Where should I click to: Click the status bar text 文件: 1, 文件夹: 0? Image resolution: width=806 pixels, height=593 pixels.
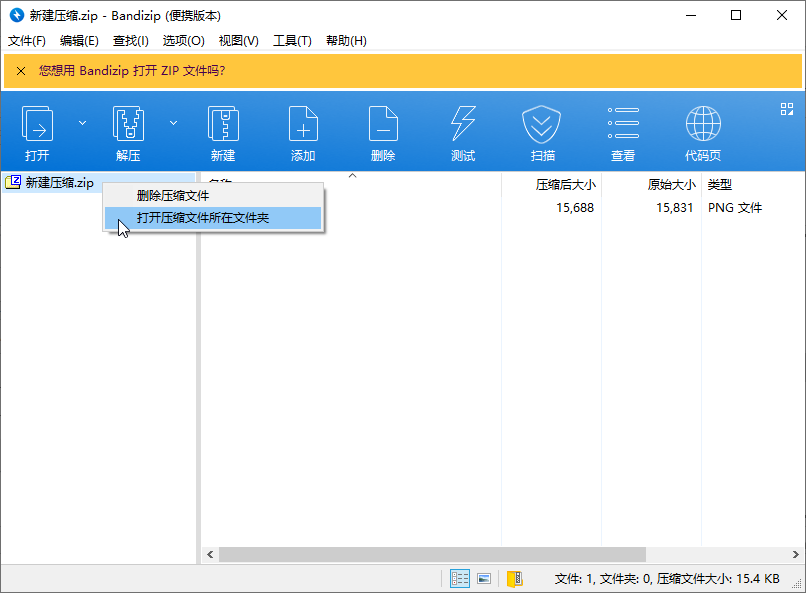pyautogui.click(x=603, y=579)
